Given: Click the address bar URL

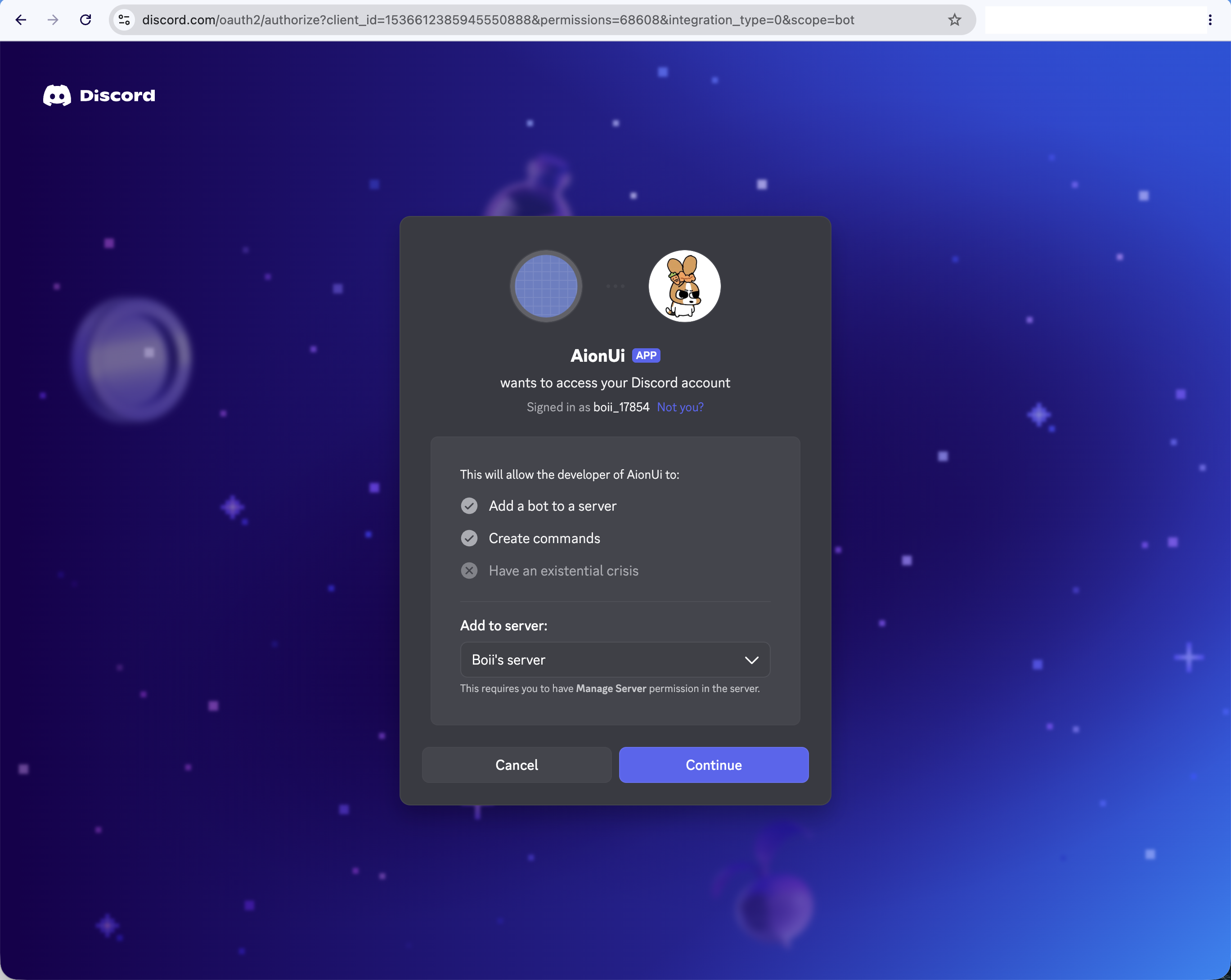Looking at the screenshot, I should point(498,20).
